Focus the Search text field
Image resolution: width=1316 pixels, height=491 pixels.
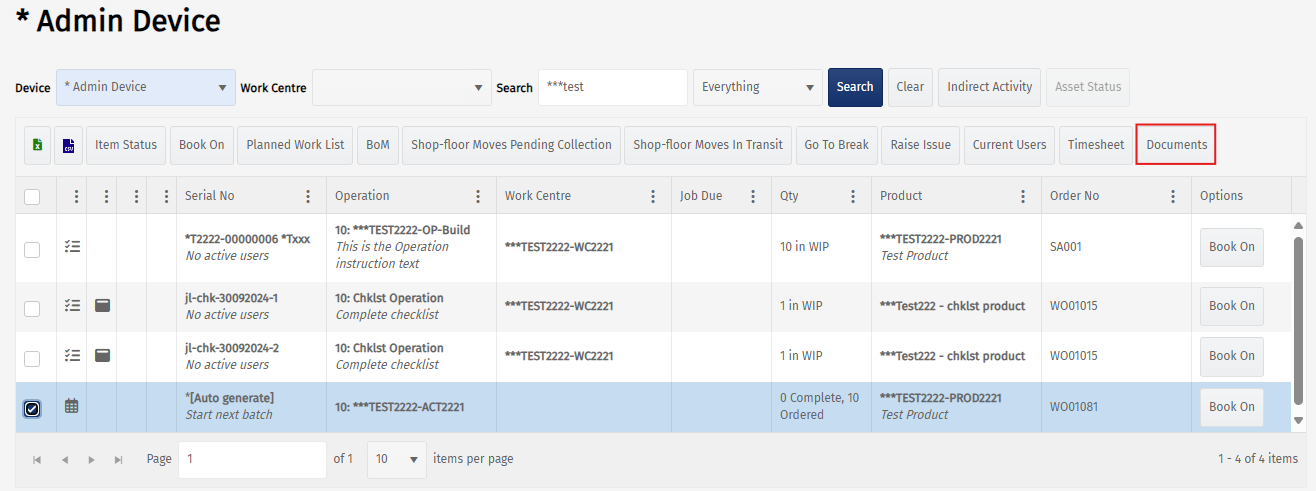coord(613,87)
